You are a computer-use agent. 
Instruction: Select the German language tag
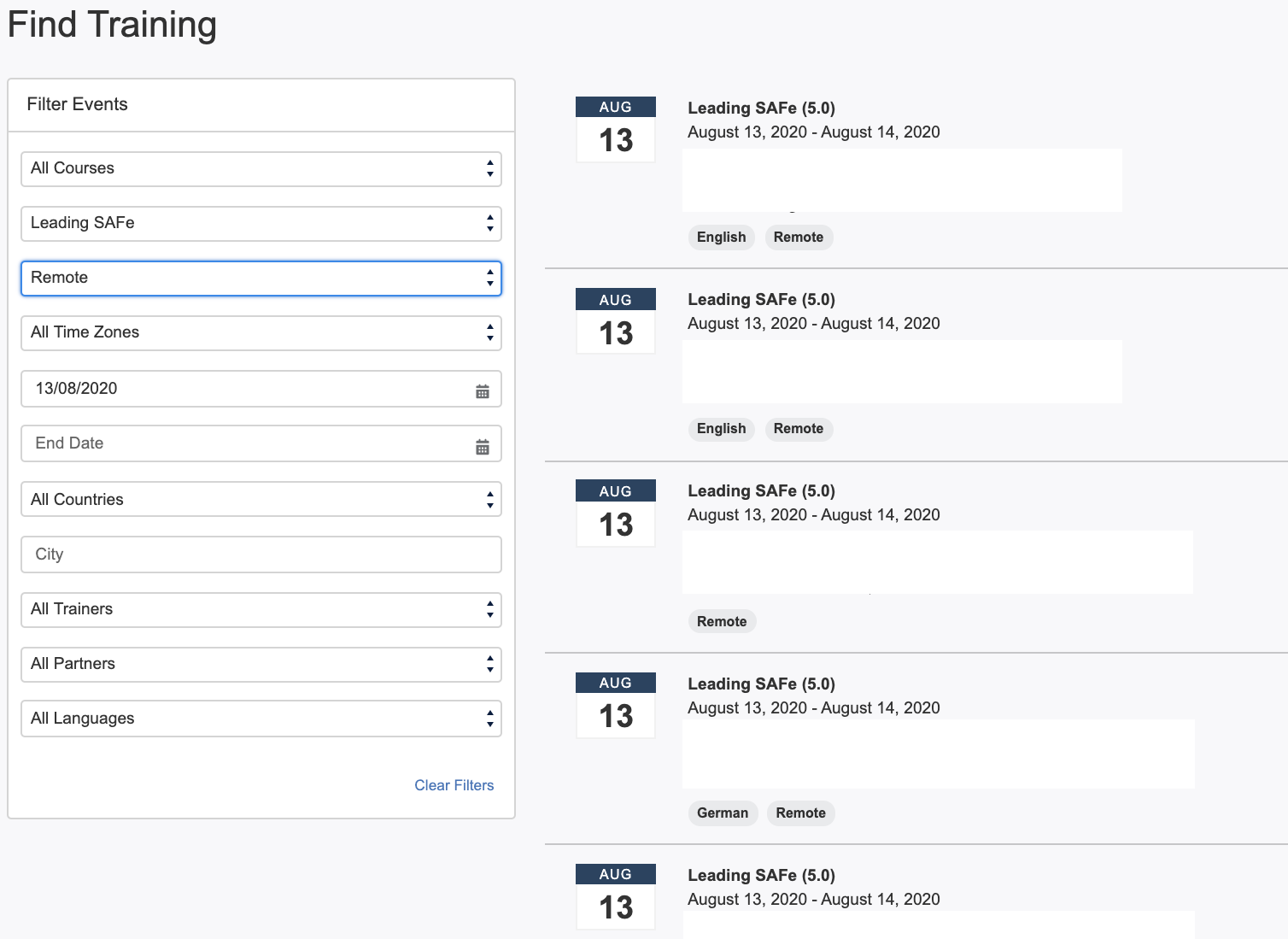pyautogui.click(x=723, y=813)
